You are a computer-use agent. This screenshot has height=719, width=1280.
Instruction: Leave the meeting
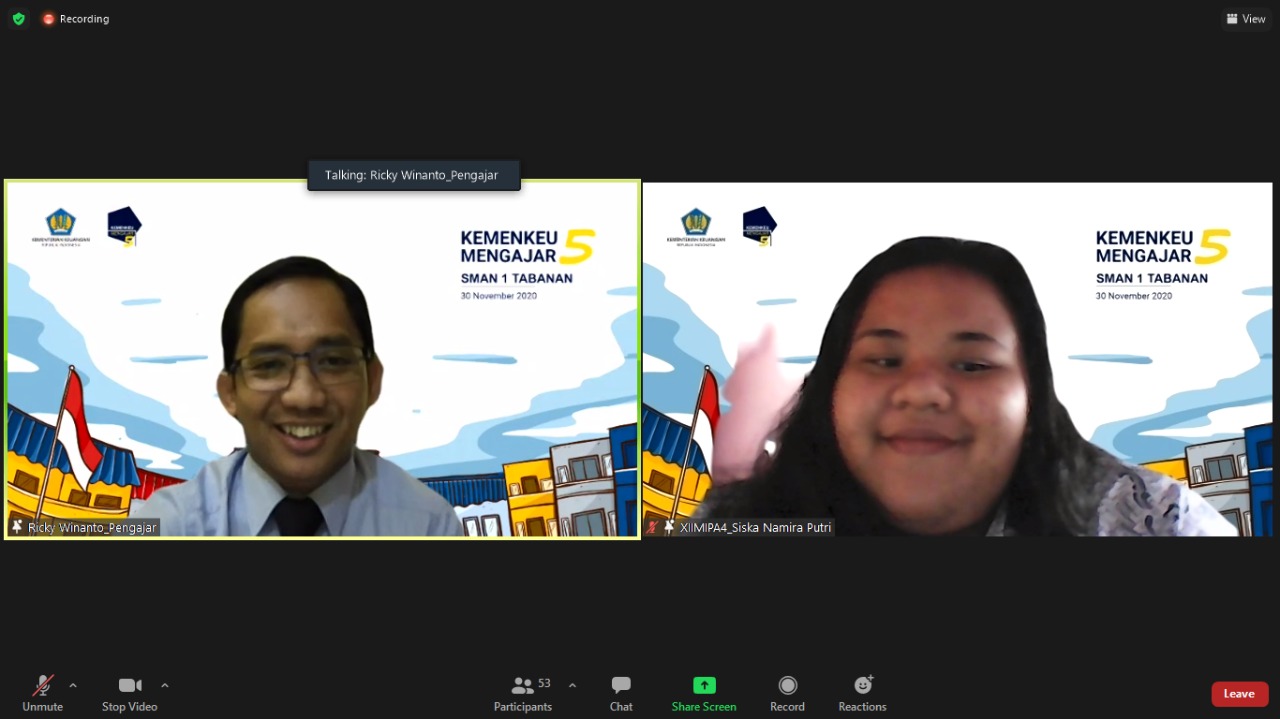tap(1239, 694)
